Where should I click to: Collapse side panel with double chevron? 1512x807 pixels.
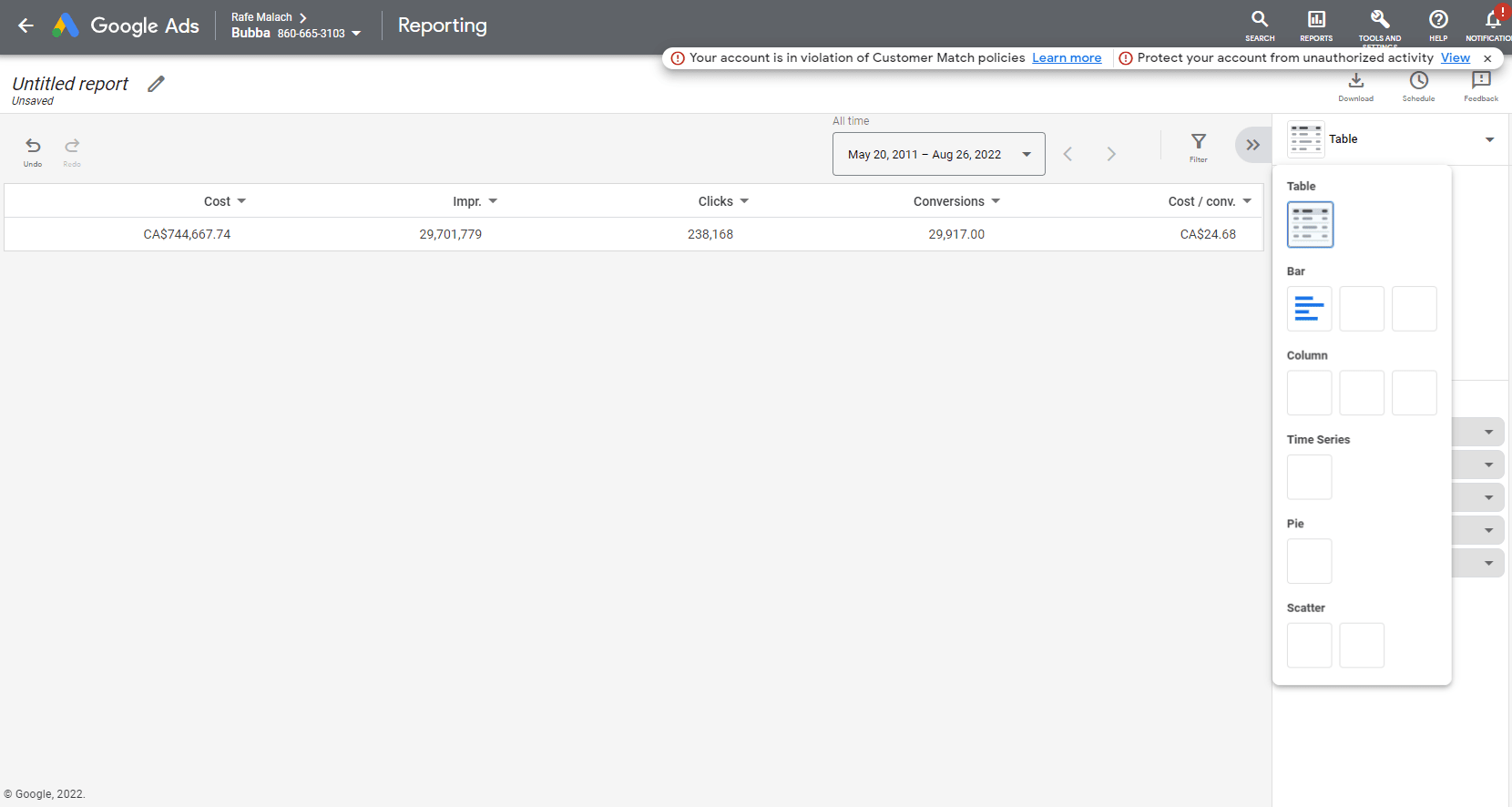click(x=1253, y=145)
